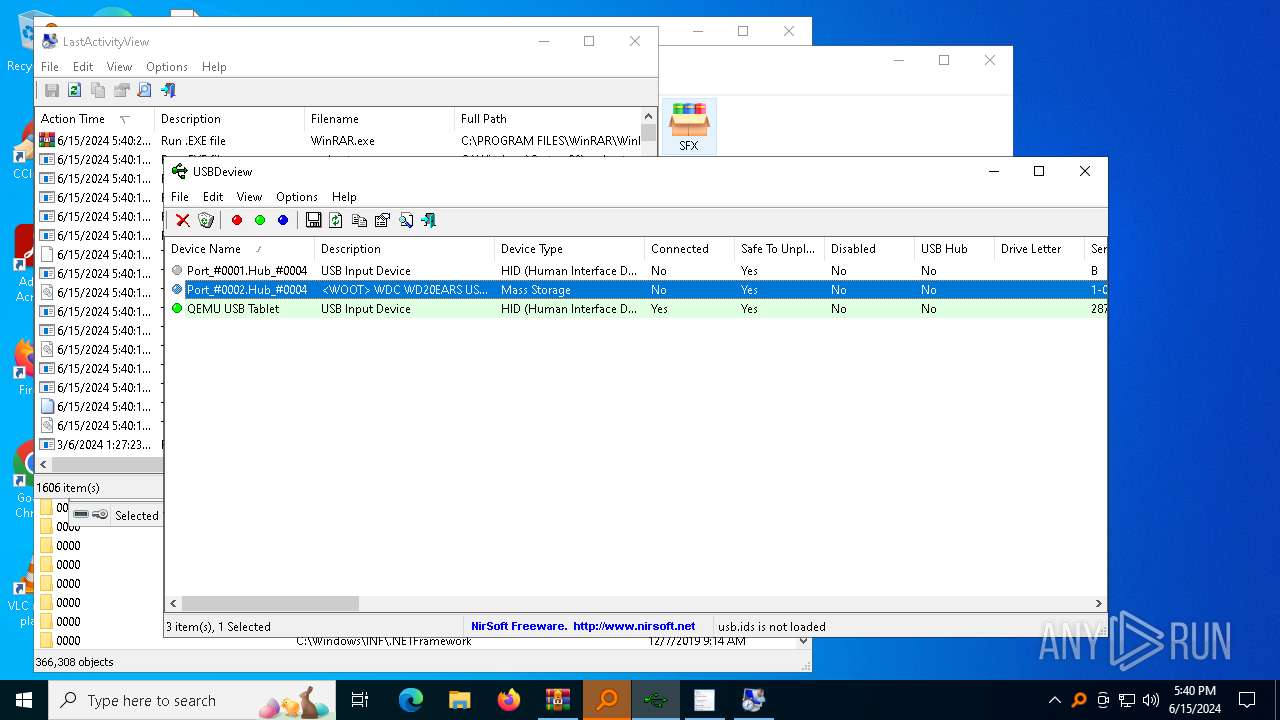Open View menu in LastActivityView
Viewport: 1280px width, 720px height.
119,67
